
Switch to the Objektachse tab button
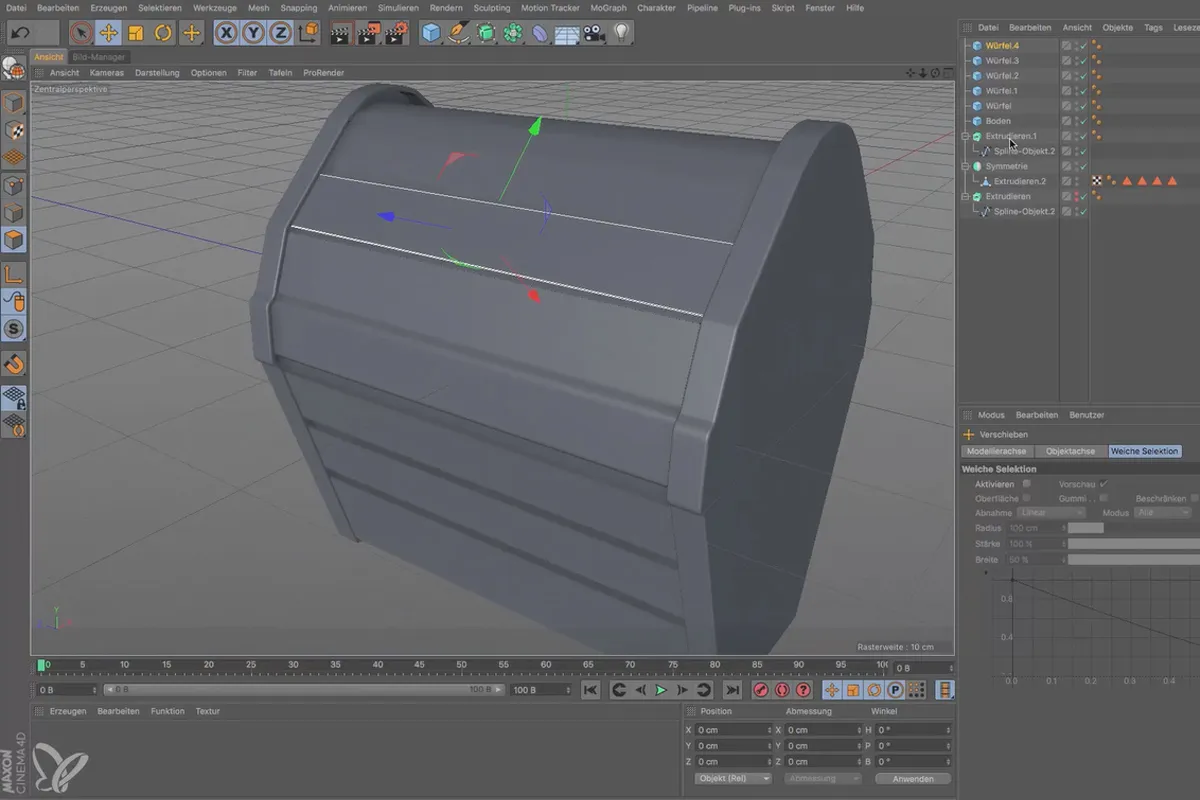tap(1070, 451)
